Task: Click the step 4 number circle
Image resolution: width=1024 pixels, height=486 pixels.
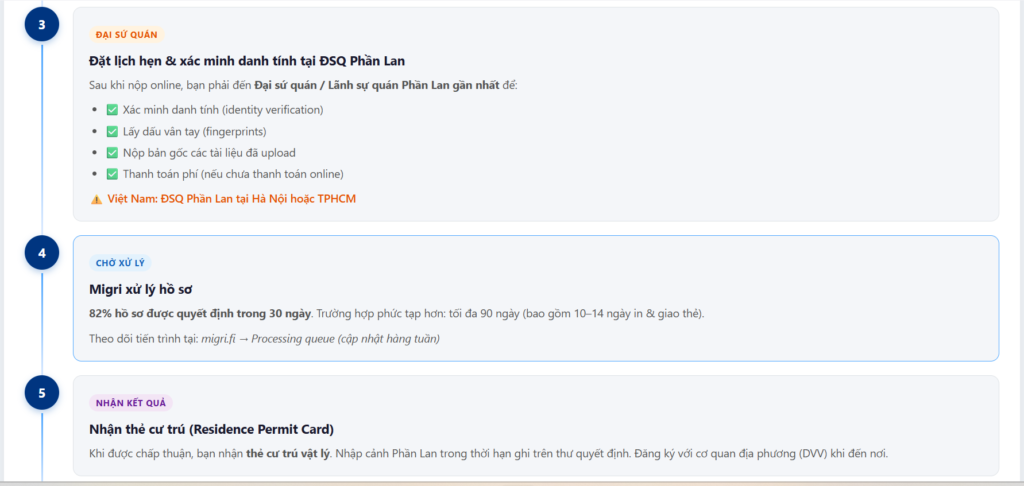Action: pos(42,253)
